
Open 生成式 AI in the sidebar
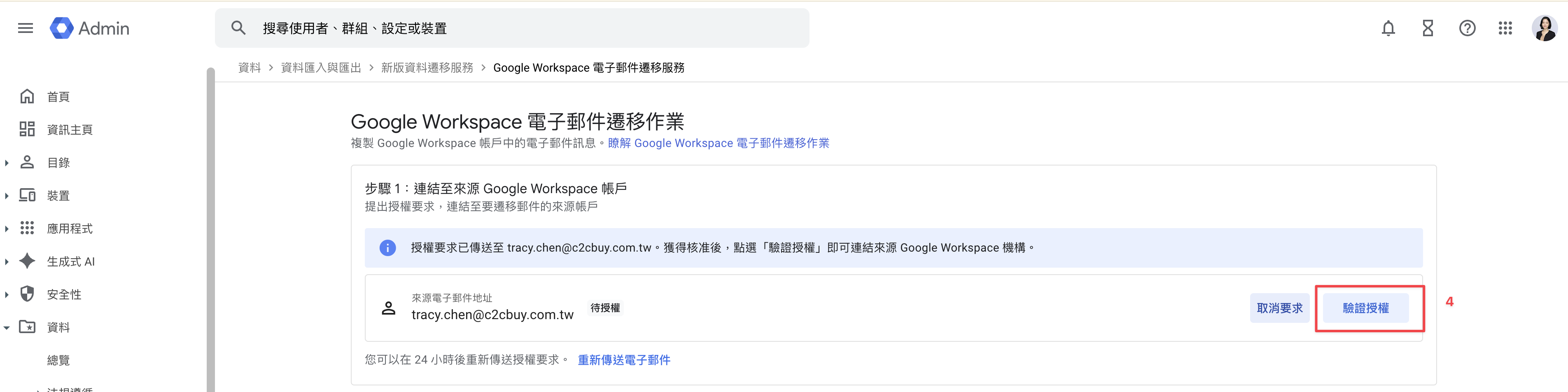70,261
